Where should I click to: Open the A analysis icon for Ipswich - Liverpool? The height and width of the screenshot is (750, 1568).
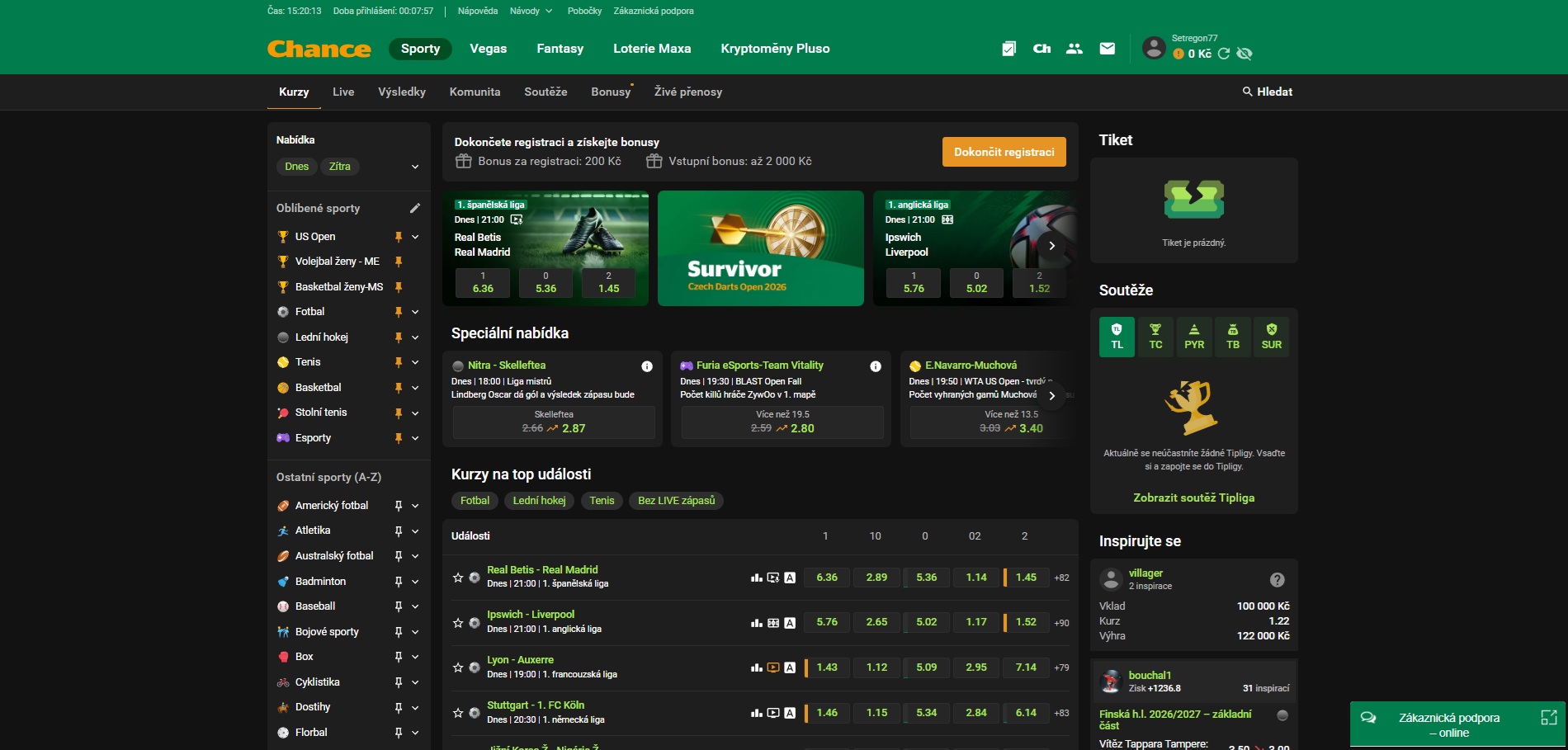pos(790,623)
